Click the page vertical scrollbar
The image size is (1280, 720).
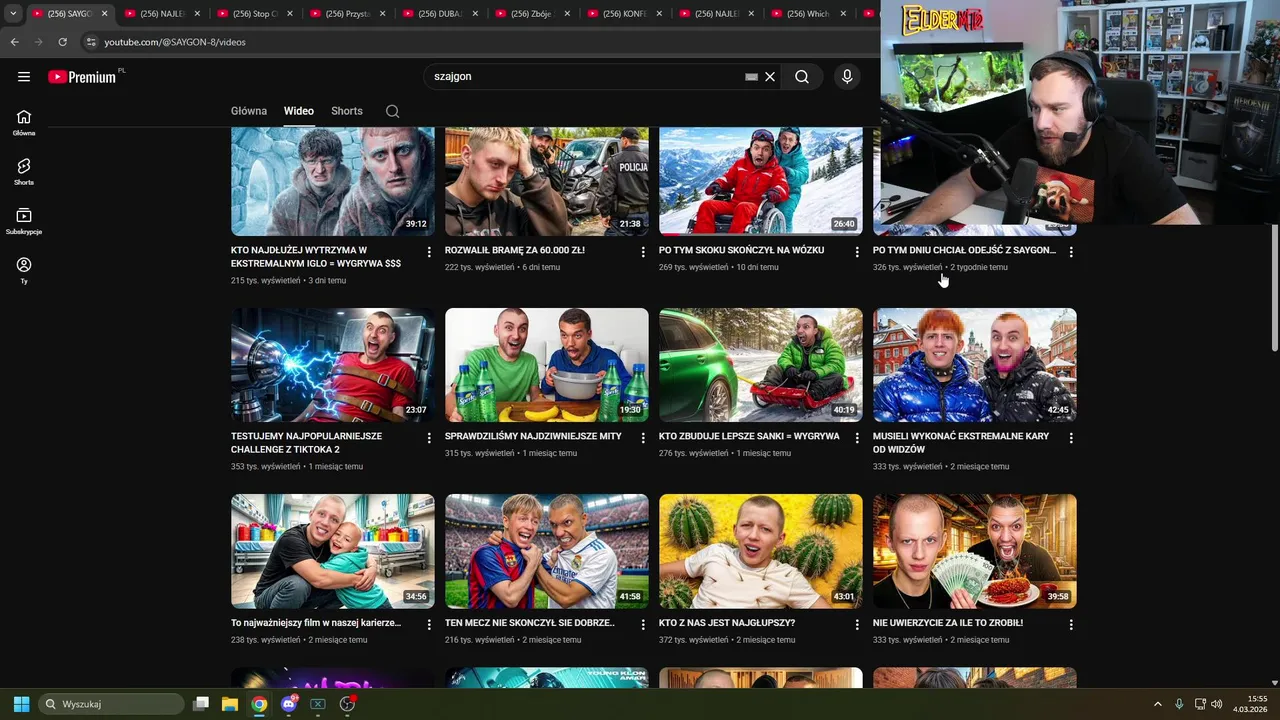click(x=1274, y=287)
